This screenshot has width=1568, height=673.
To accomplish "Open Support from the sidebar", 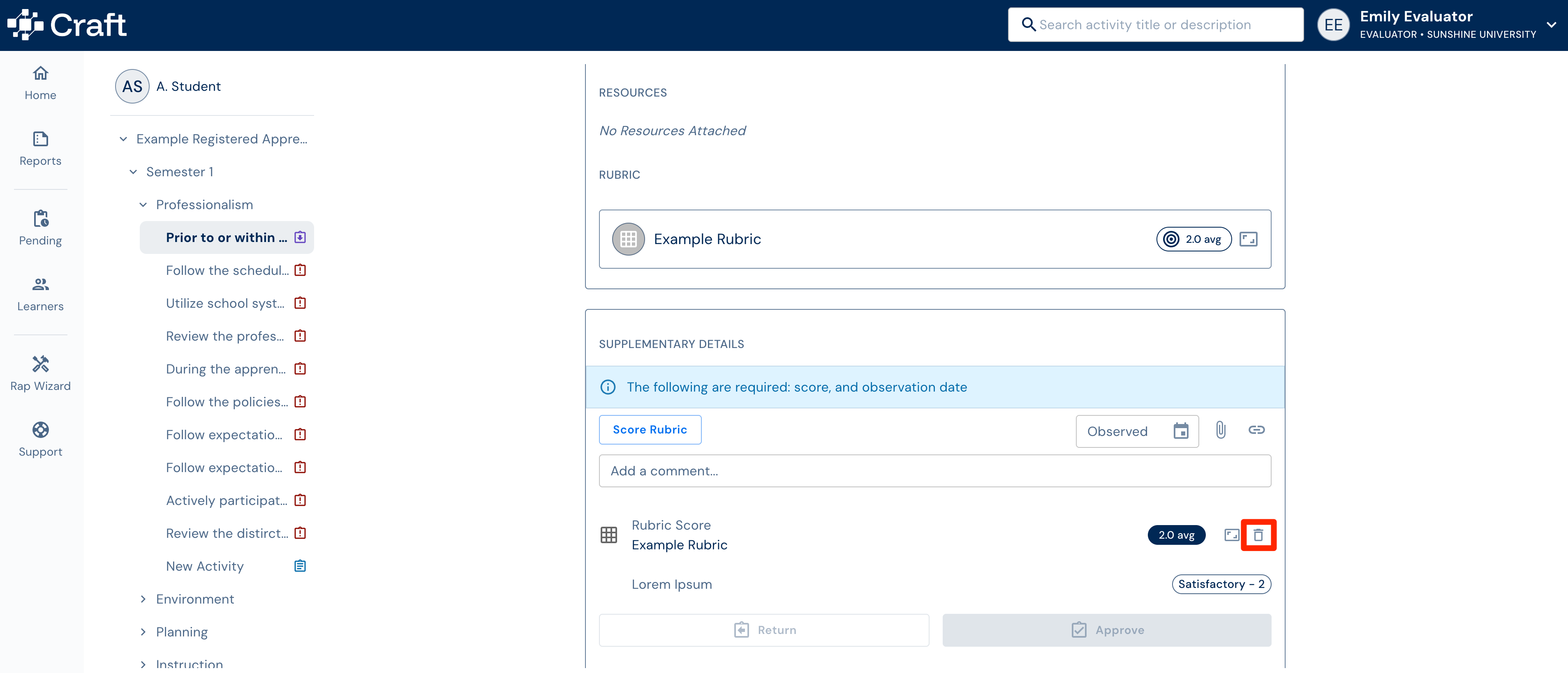I will [x=40, y=439].
